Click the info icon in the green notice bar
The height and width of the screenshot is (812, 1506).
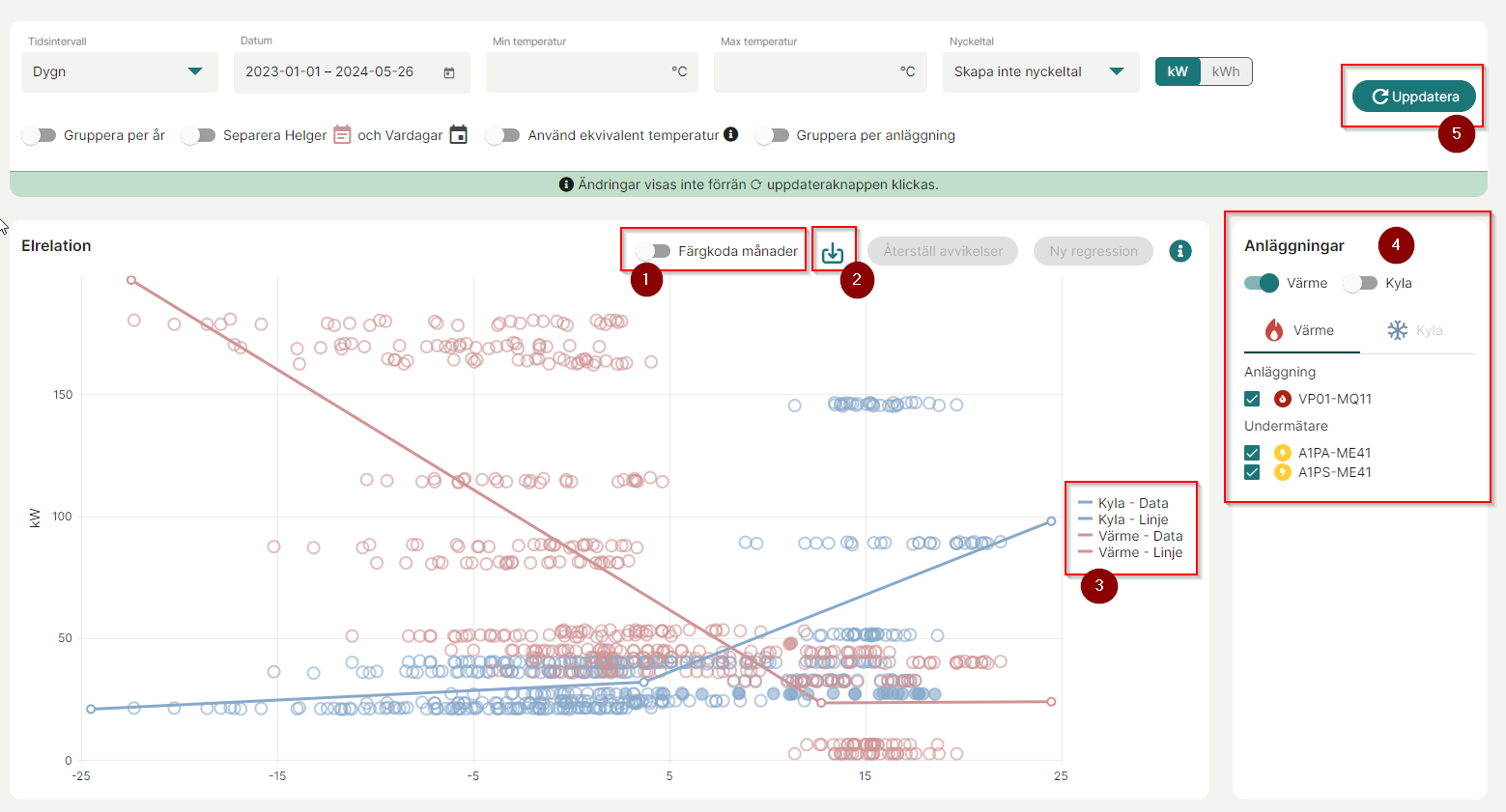(566, 184)
